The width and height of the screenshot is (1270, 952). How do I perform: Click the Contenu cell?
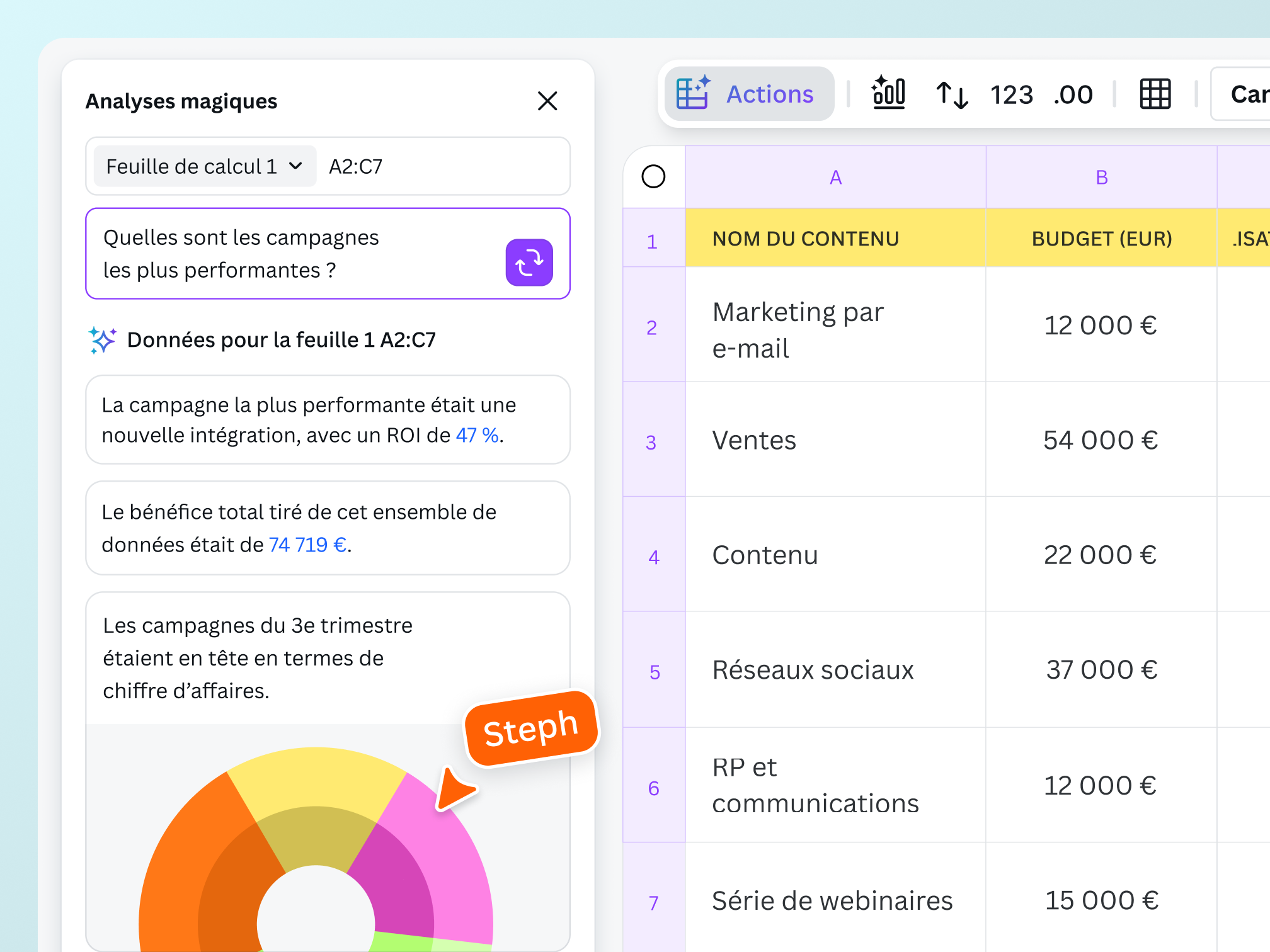(x=835, y=554)
